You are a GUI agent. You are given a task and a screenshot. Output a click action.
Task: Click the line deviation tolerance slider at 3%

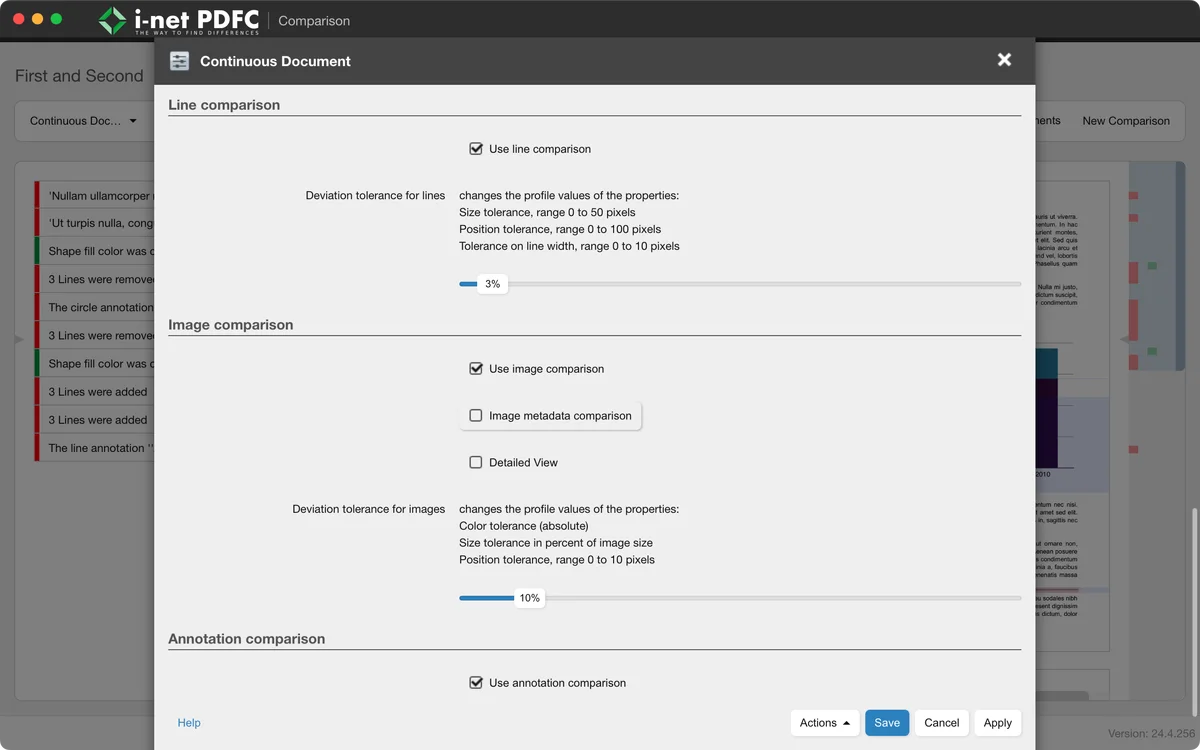[x=492, y=284]
